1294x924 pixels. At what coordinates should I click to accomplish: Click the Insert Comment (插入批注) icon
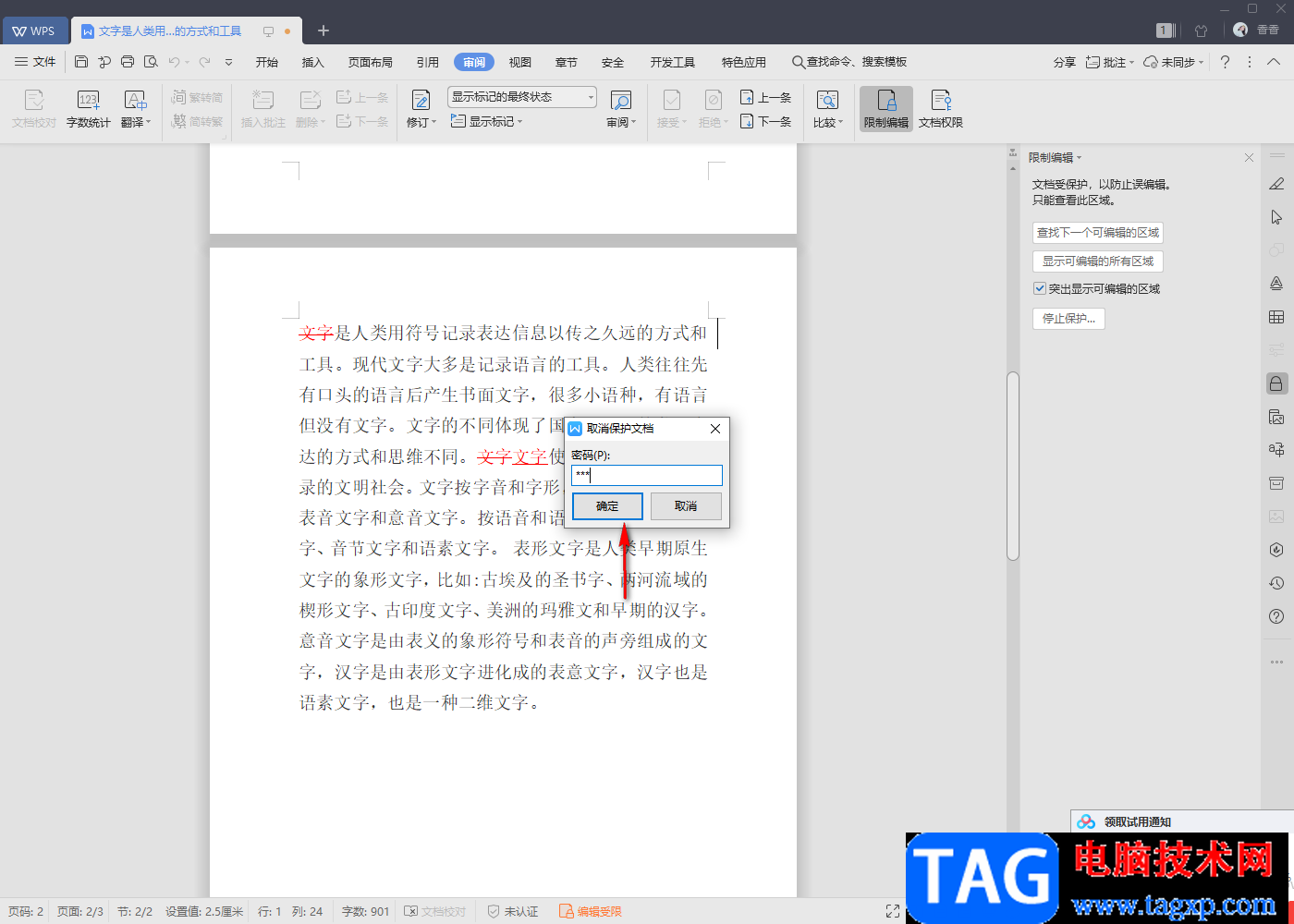[263, 109]
